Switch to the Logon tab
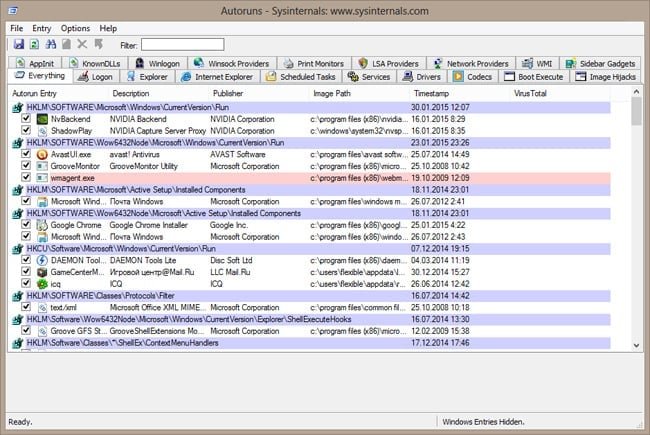 [x=96, y=77]
